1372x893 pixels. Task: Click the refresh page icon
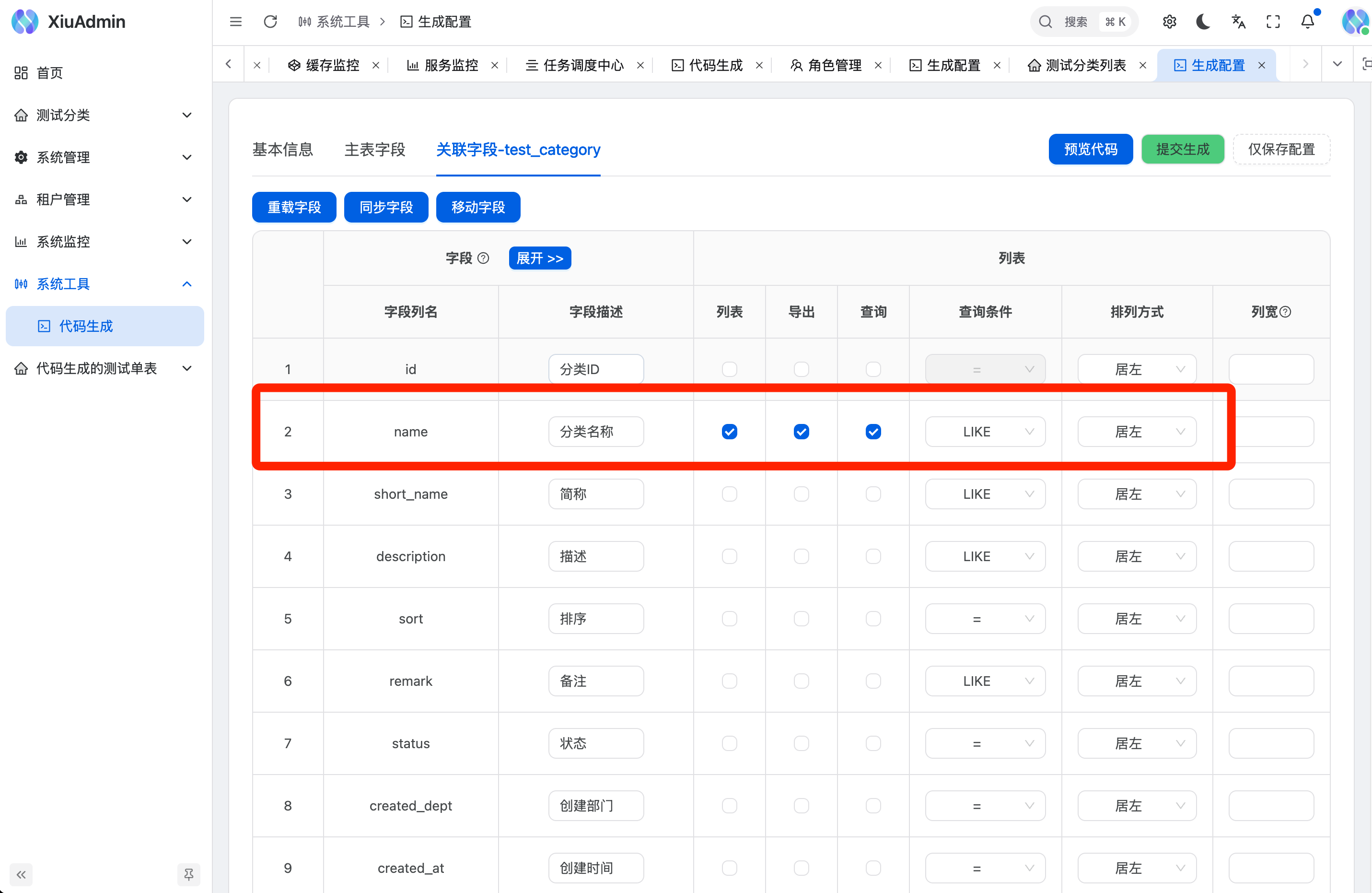pyautogui.click(x=270, y=22)
